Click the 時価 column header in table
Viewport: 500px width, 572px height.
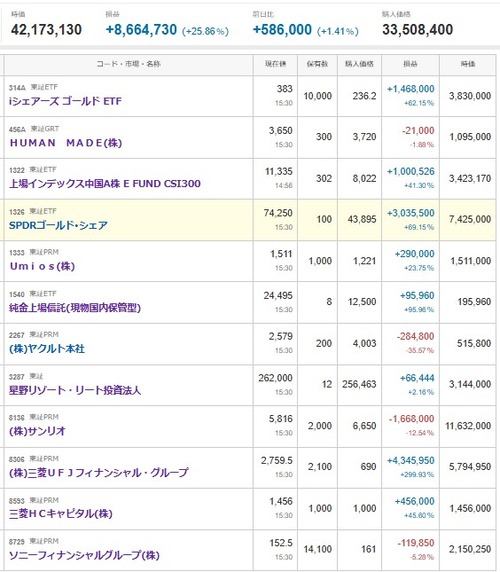[468, 64]
